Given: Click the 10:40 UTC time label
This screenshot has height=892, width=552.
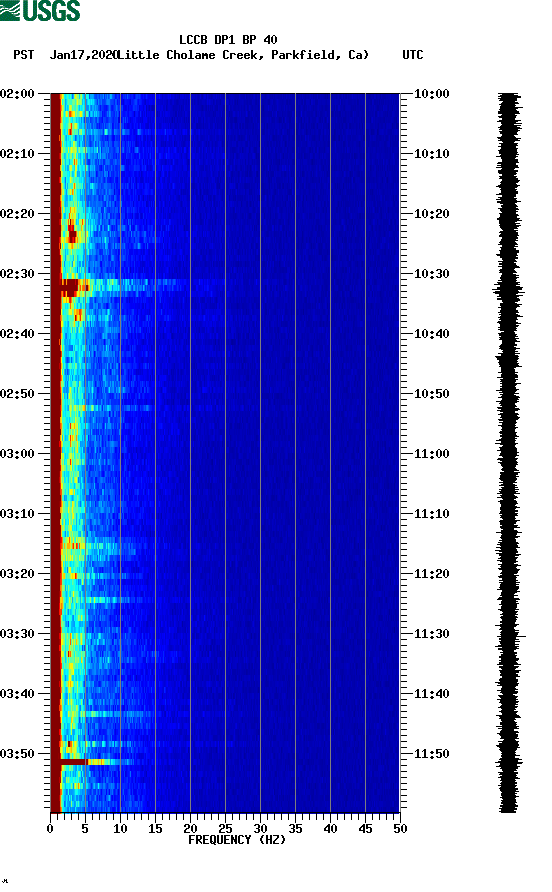Looking at the screenshot, I should [x=431, y=333].
